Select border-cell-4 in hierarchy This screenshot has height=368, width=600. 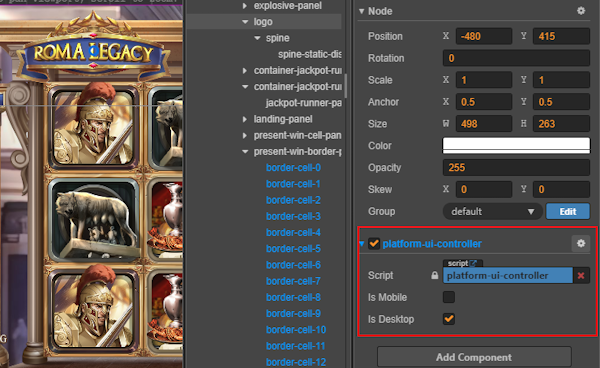(293, 233)
